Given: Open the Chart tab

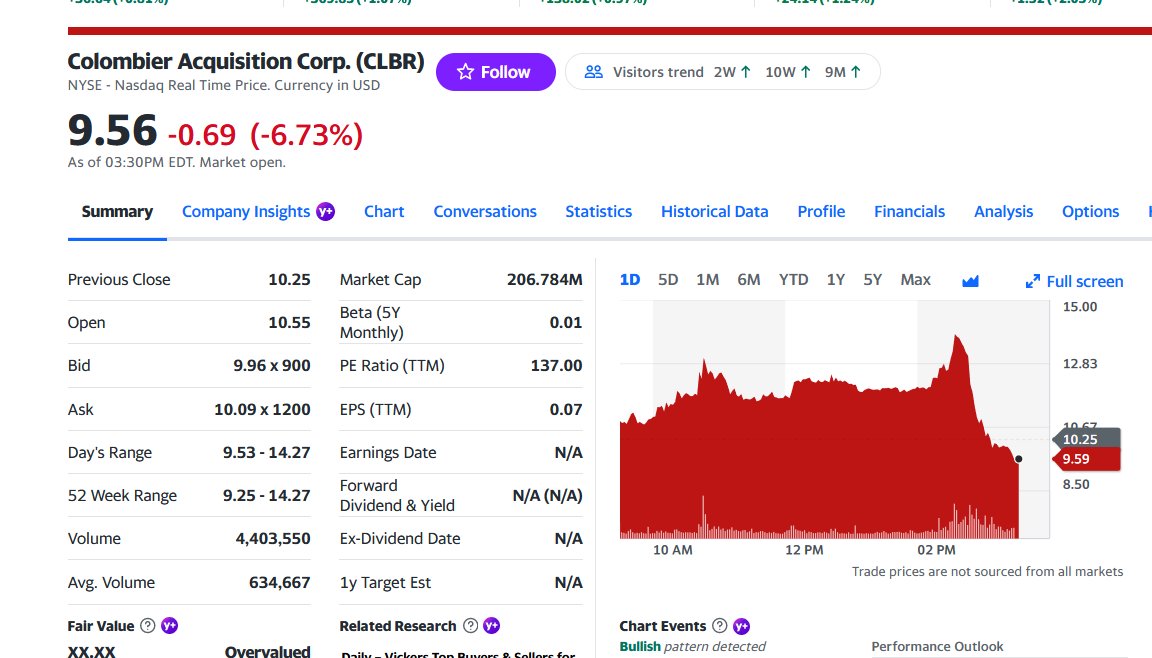Looking at the screenshot, I should (384, 212).
